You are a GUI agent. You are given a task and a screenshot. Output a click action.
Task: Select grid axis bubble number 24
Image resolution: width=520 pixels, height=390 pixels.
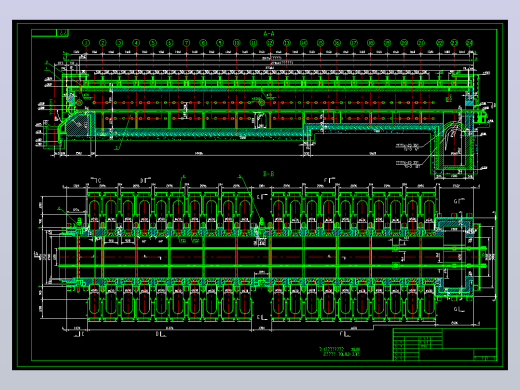[x=469, y=43]
